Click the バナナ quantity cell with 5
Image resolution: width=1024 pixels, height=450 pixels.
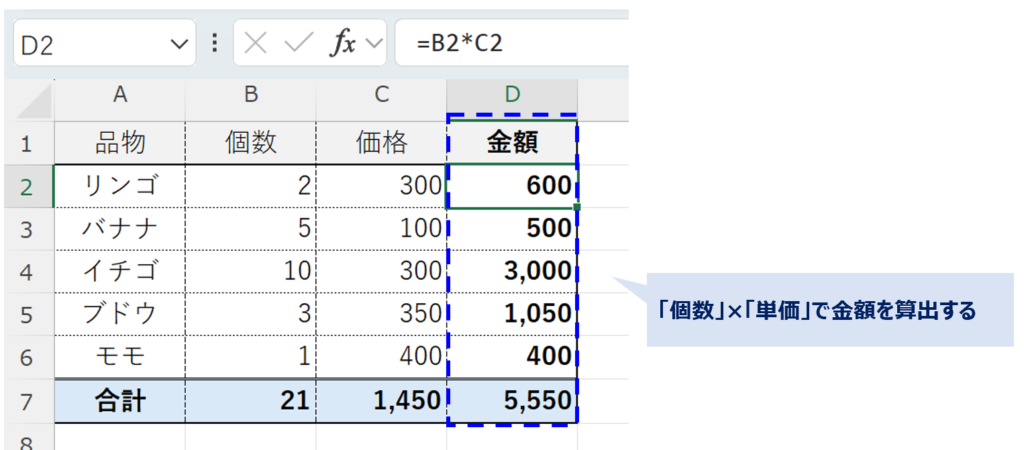click(x=251, y=229)
